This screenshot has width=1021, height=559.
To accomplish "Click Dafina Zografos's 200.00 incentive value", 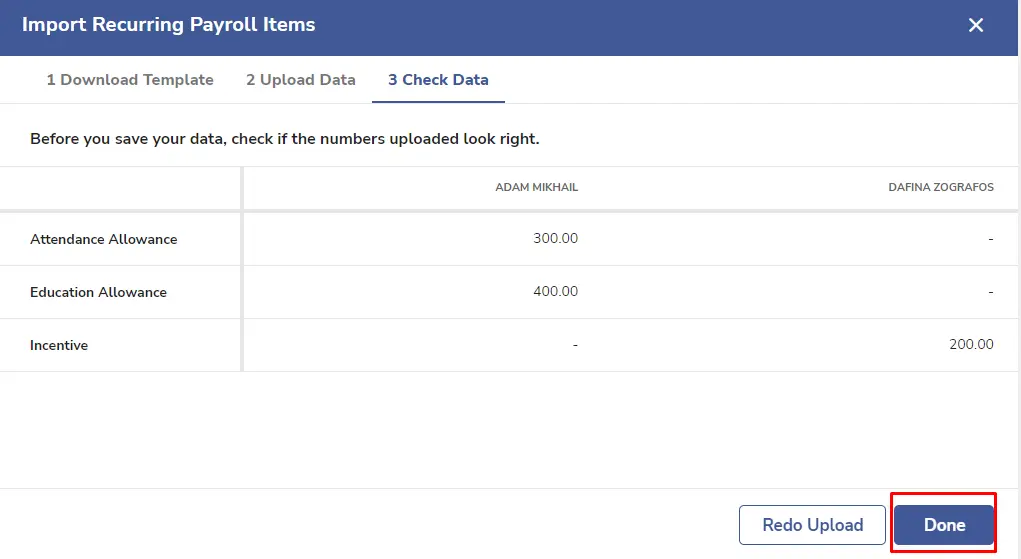I will pyautogui.click(x=971, y=344).
